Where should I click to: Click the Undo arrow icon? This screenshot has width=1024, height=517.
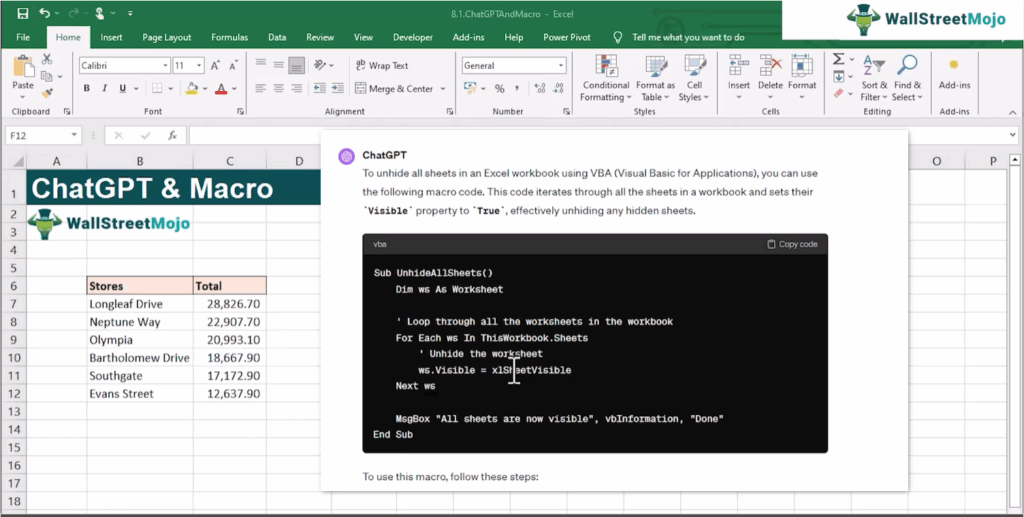pyautogui.click(x=44, y=13)
